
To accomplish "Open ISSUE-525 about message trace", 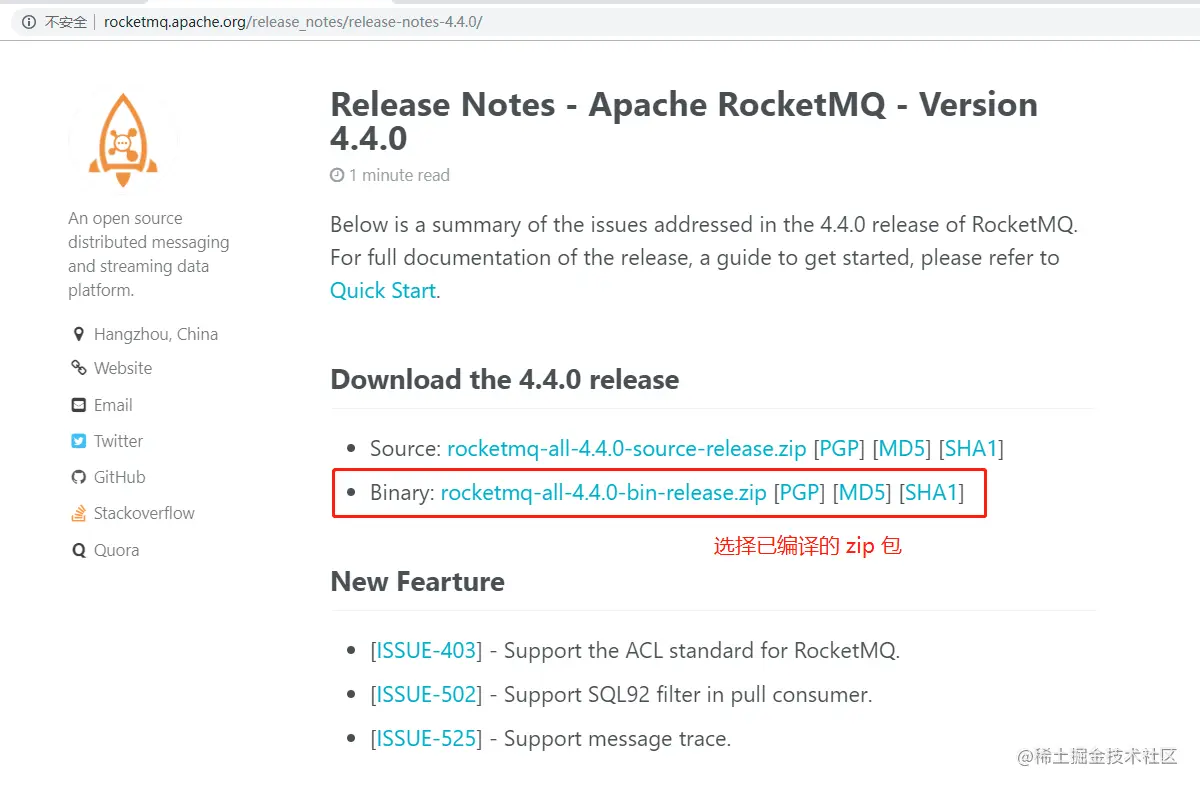I will click(x=426, y=738).
